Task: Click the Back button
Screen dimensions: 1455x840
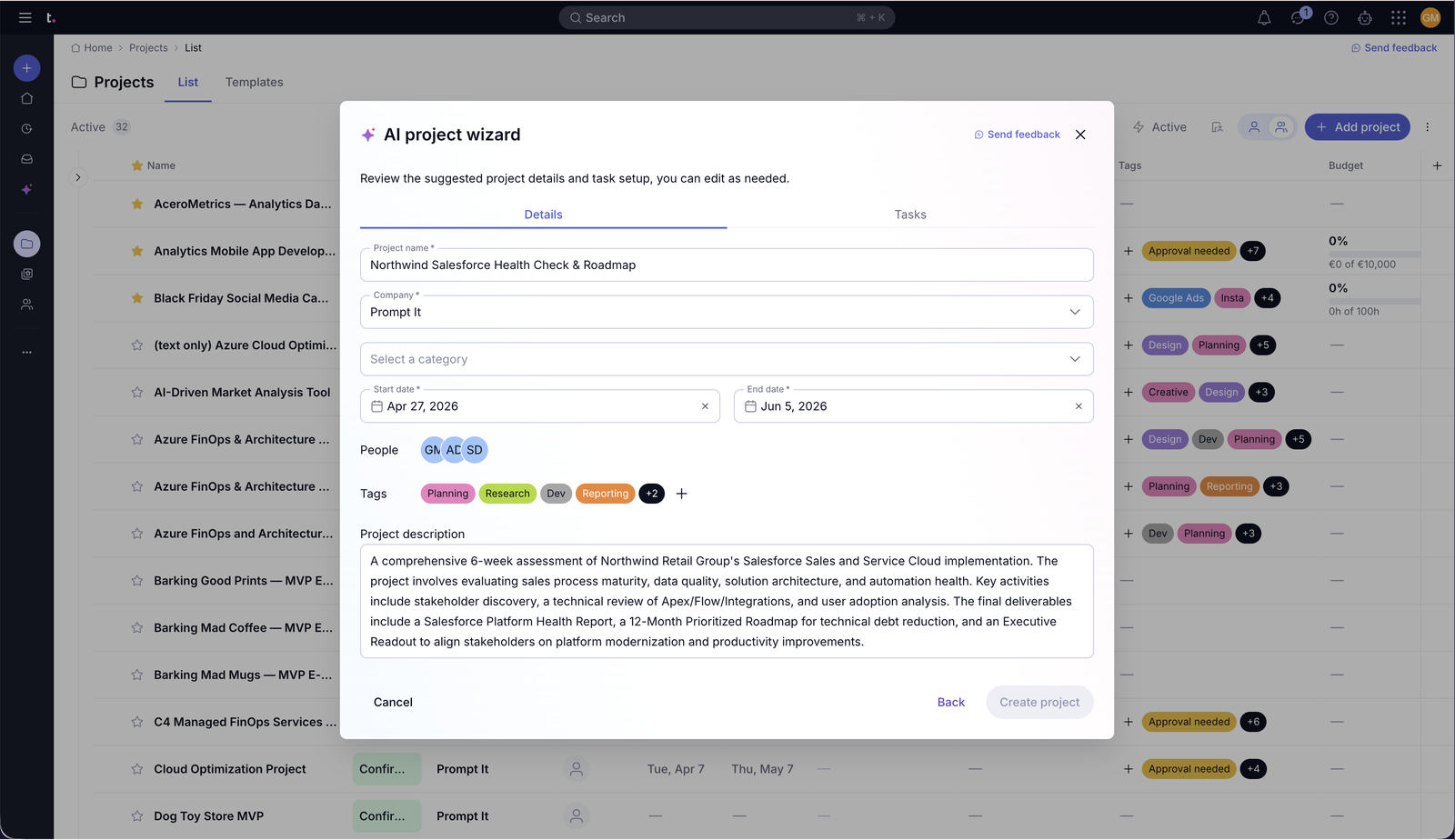Action: 951,702
